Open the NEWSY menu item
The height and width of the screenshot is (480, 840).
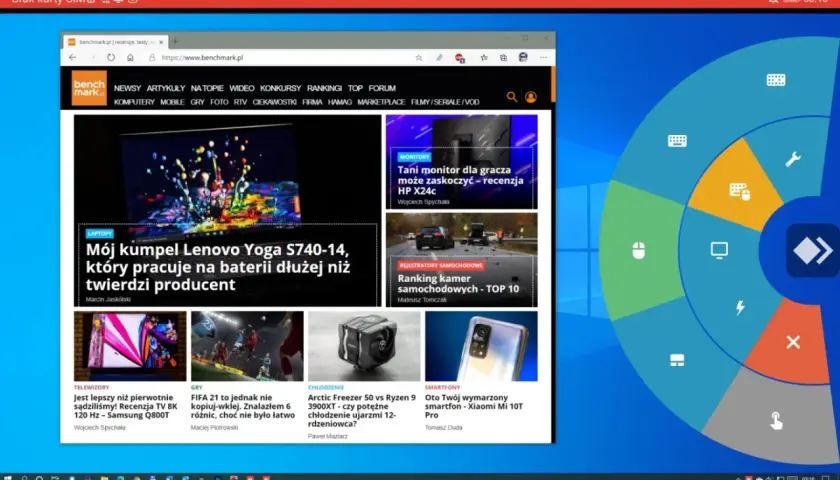pyautogui.click(x=128, y=88)
